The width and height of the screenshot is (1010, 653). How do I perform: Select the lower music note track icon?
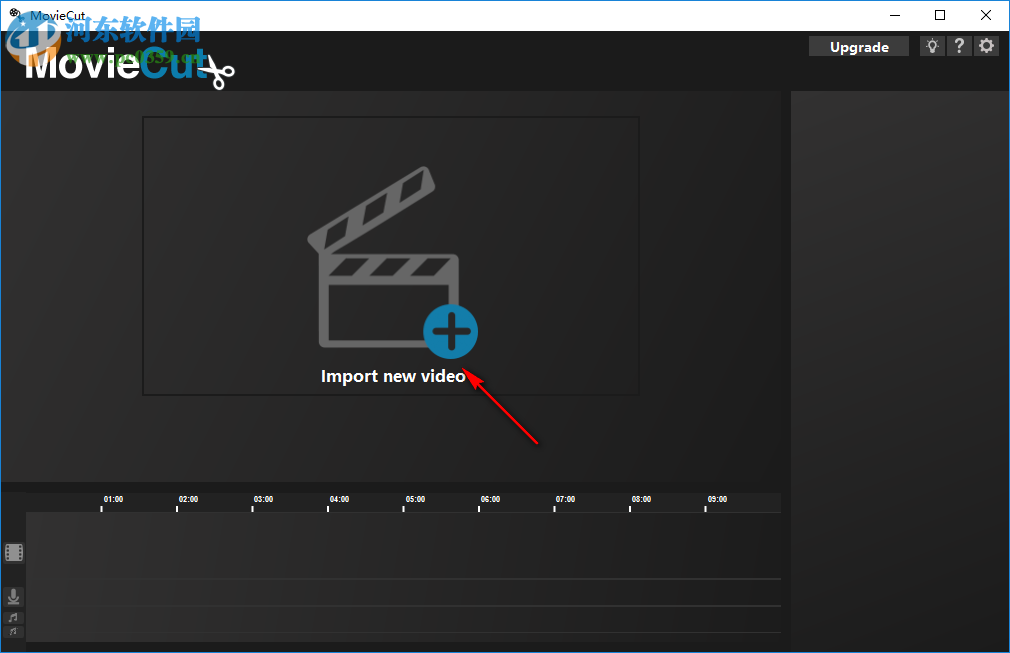click(14, 632)
